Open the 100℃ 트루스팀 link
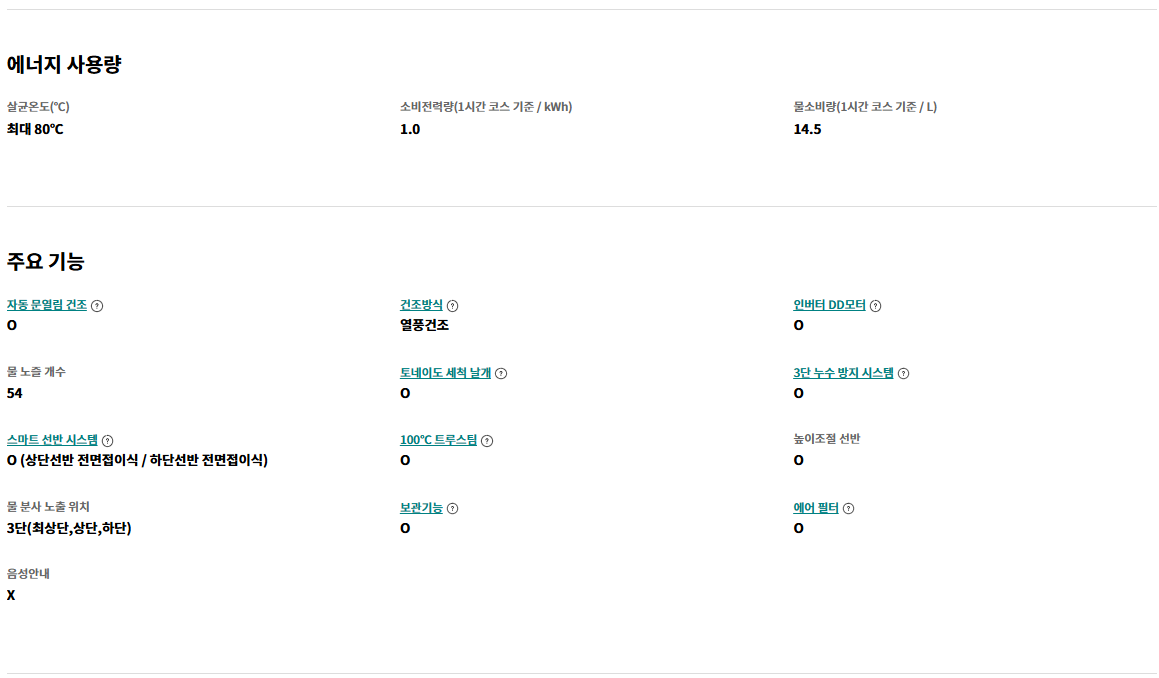1159x678 pixels. 438,440
